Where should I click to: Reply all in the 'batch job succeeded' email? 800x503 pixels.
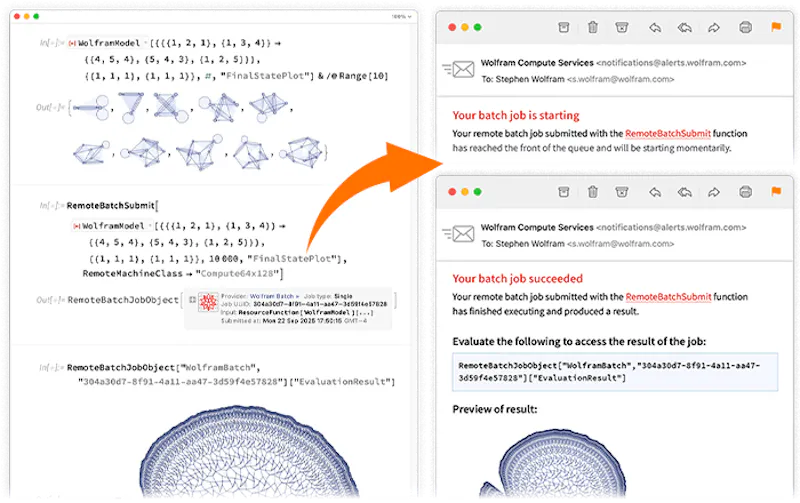[x=684, y=192]
